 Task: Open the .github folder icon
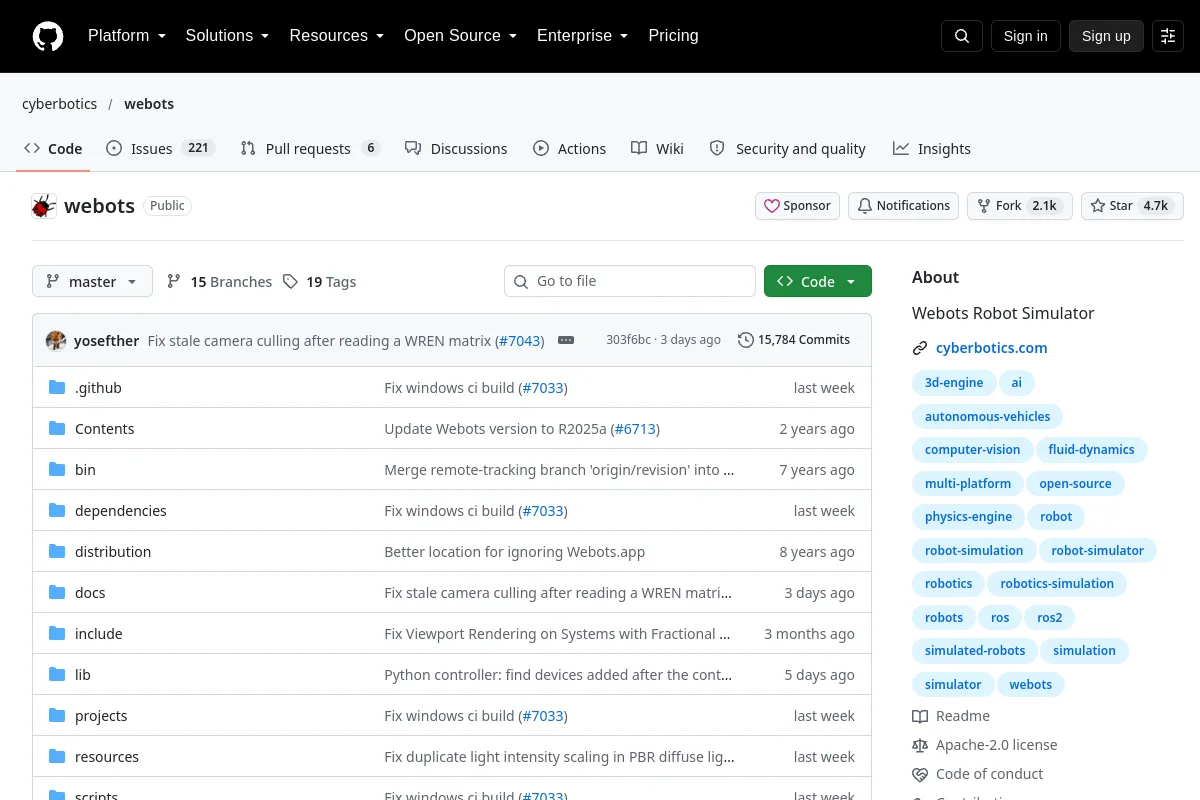57,388
